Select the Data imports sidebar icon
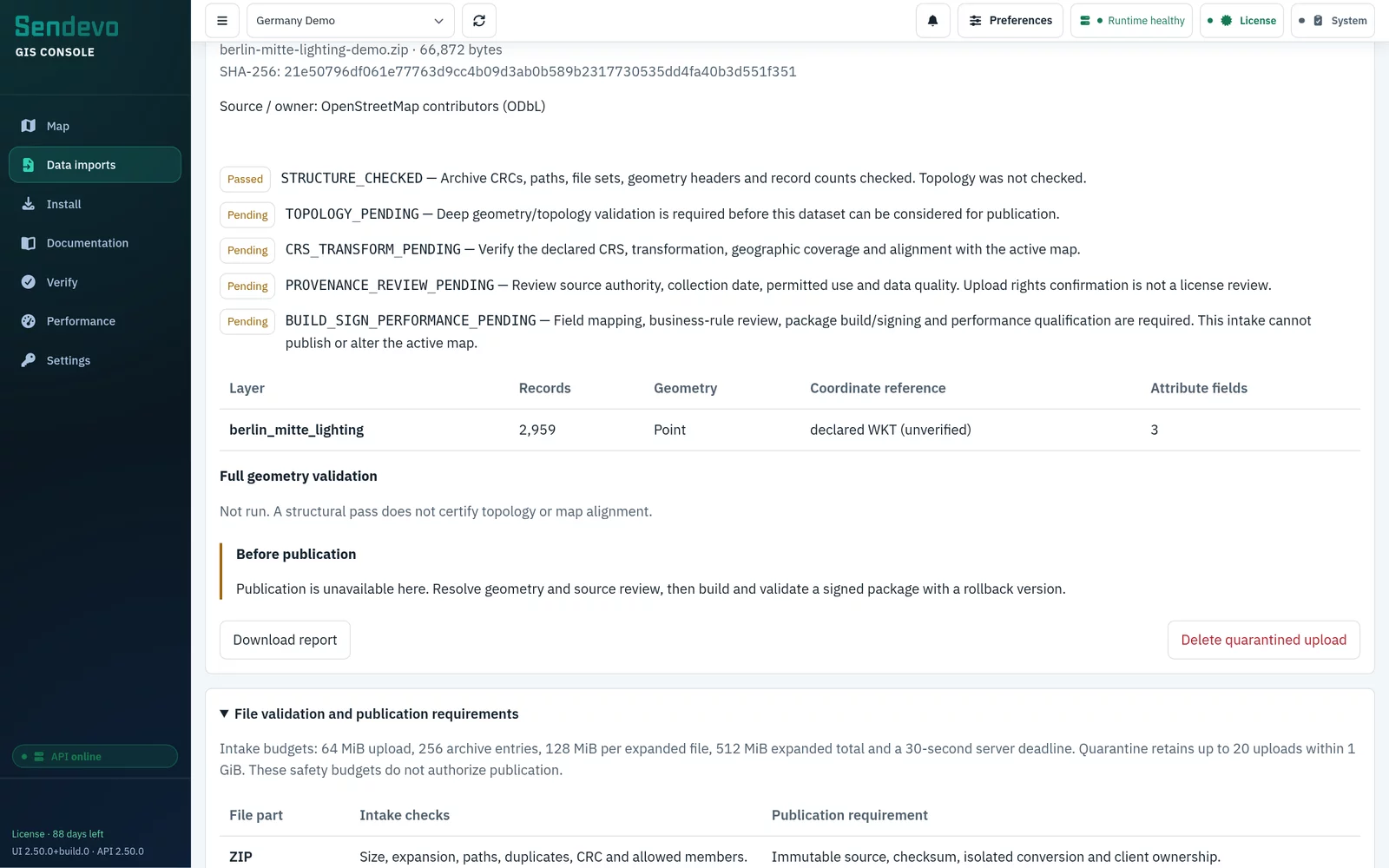Image resolution: width=1389 pixels, height=868 pixels. click(x=29, y=165)
